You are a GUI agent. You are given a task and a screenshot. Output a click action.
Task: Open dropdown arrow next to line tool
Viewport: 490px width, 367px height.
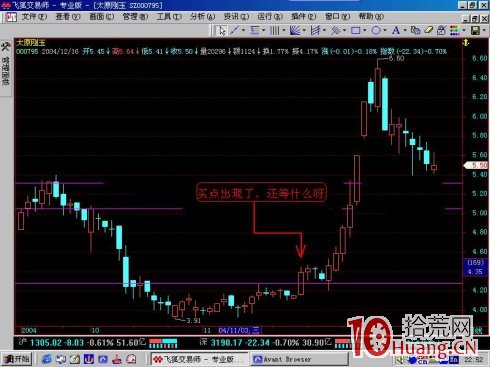[243, 30]
